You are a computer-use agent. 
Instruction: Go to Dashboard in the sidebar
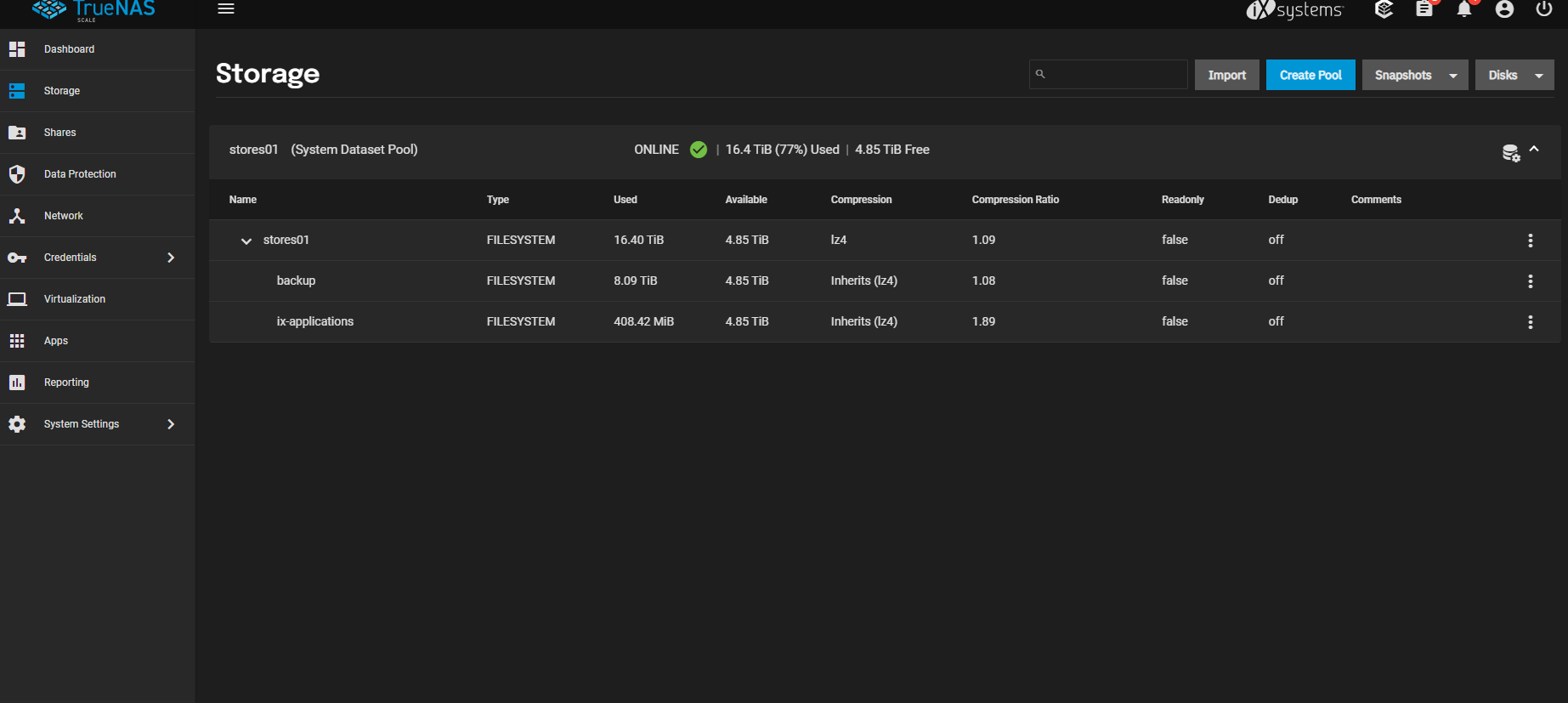tap(69, 49)
